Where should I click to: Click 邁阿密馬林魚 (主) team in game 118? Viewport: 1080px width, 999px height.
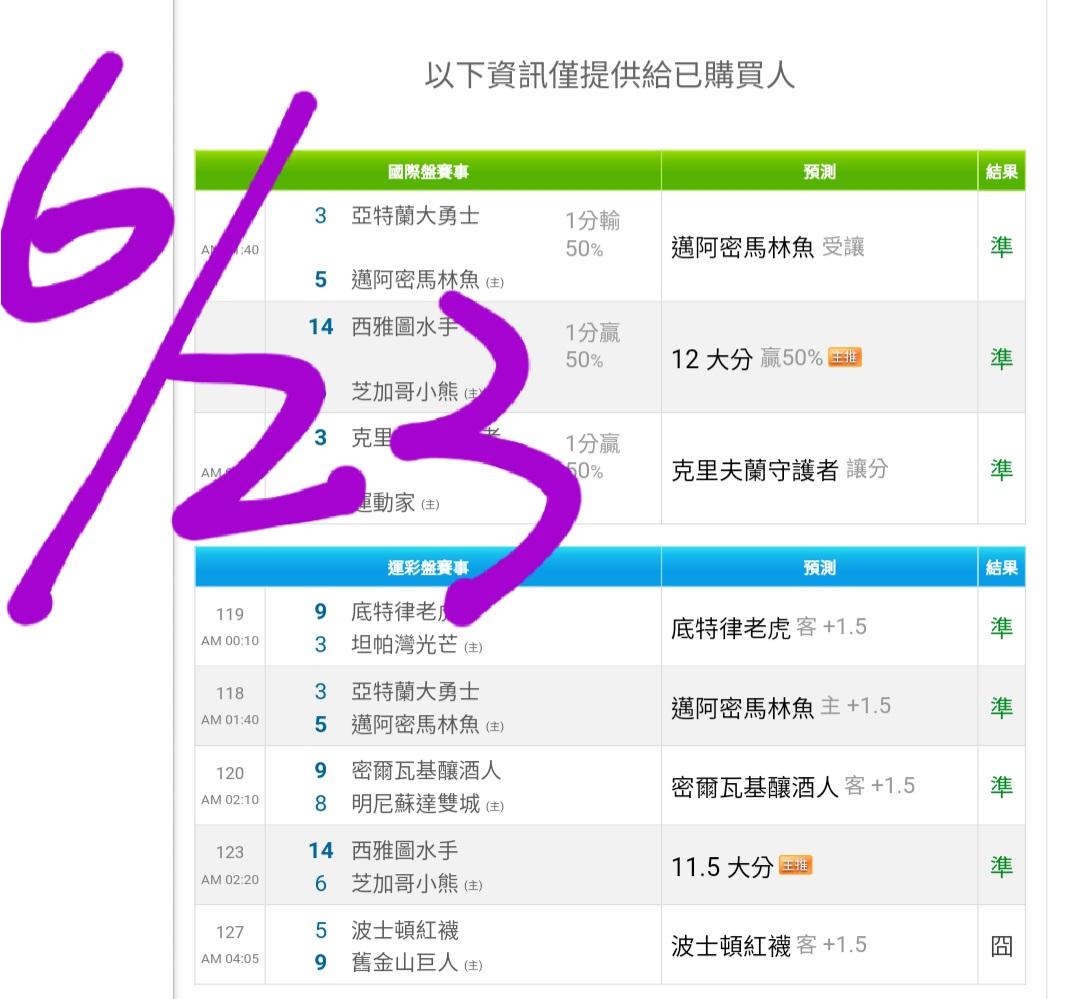coord(427,724)
